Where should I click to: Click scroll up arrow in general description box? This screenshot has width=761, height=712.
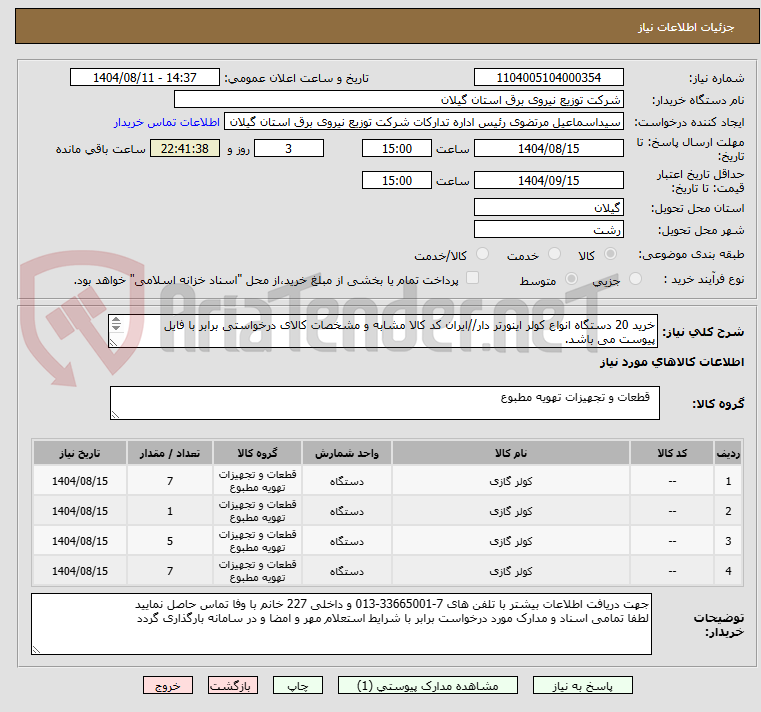click(x=116, y=321)
